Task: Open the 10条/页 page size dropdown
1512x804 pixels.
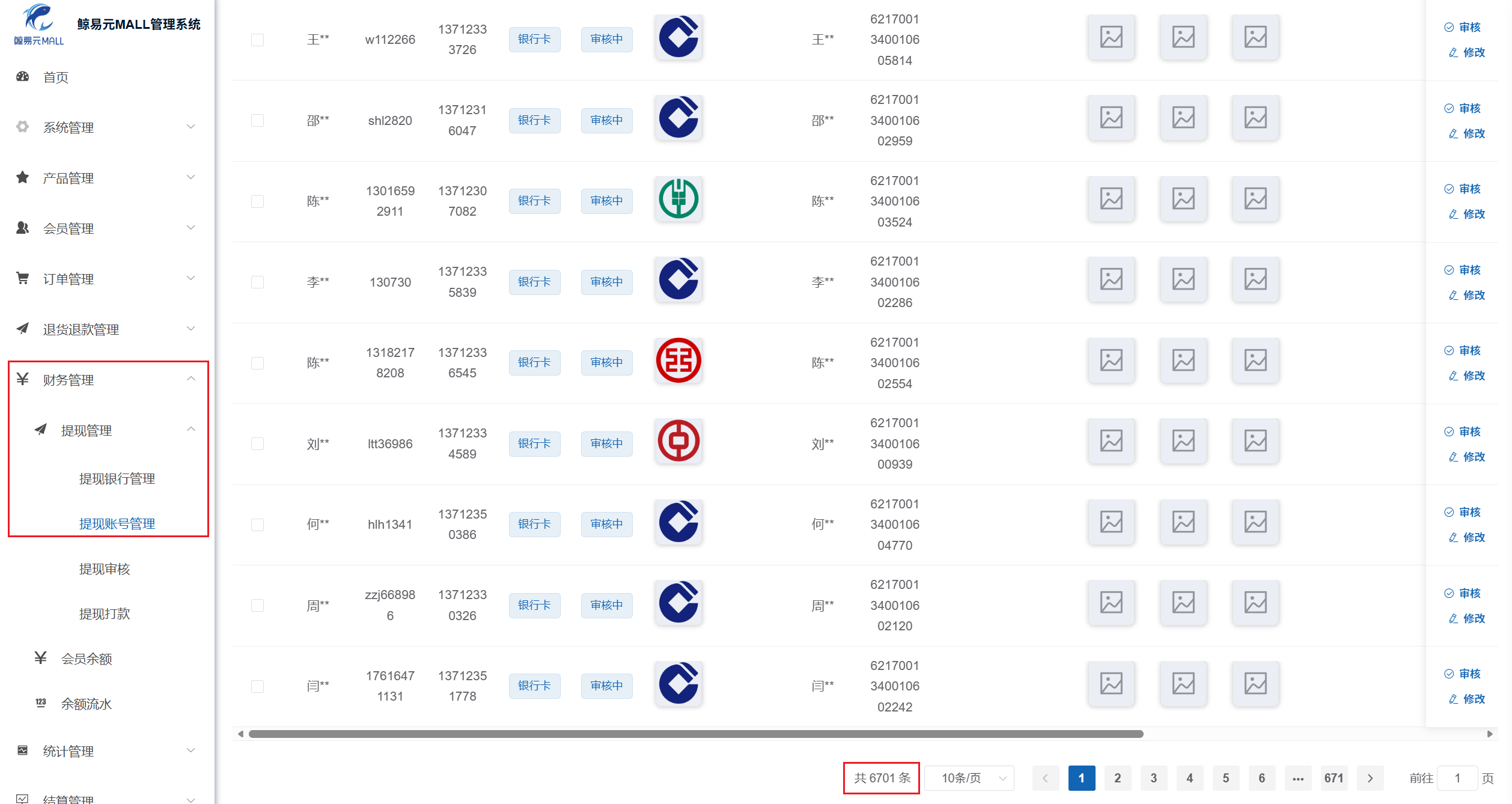Action: pos(969,778)
